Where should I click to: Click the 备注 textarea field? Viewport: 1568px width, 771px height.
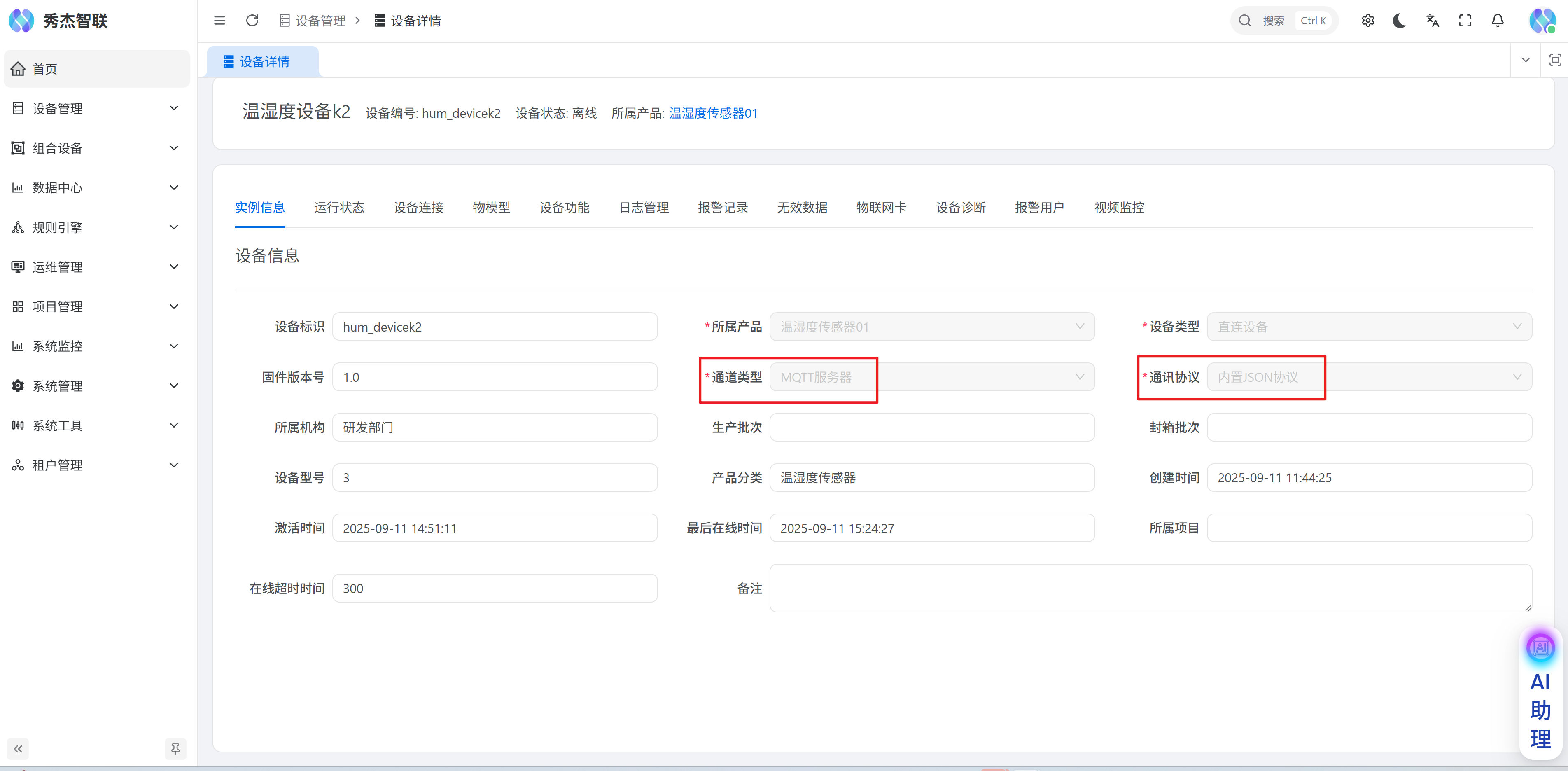1150,588
